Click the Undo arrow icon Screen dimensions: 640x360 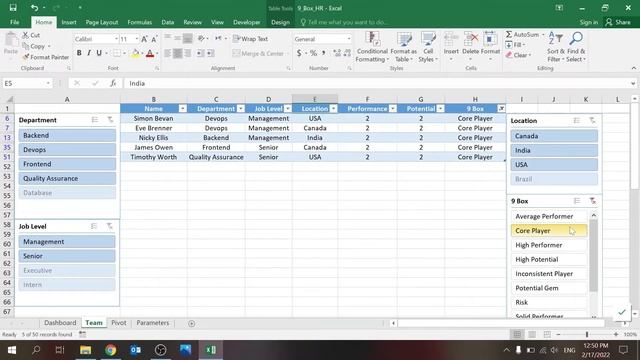pyautogui.click(x=34, y=8)
